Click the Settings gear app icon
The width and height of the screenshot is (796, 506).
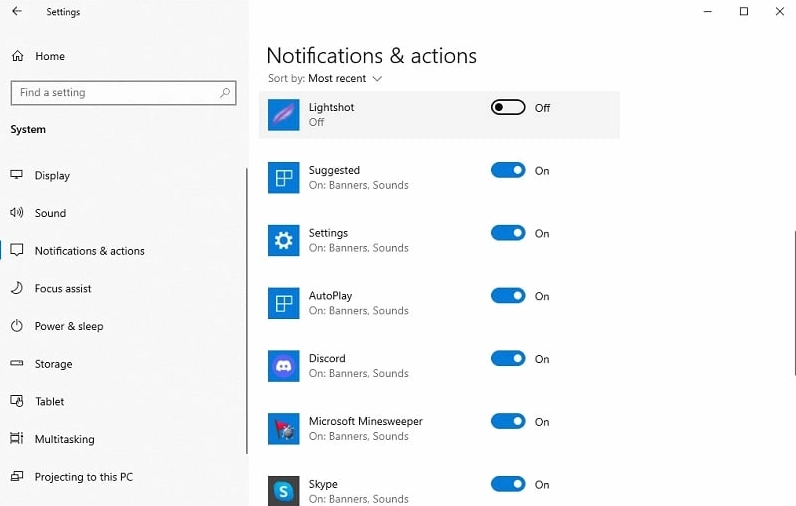tap(284, 240)
